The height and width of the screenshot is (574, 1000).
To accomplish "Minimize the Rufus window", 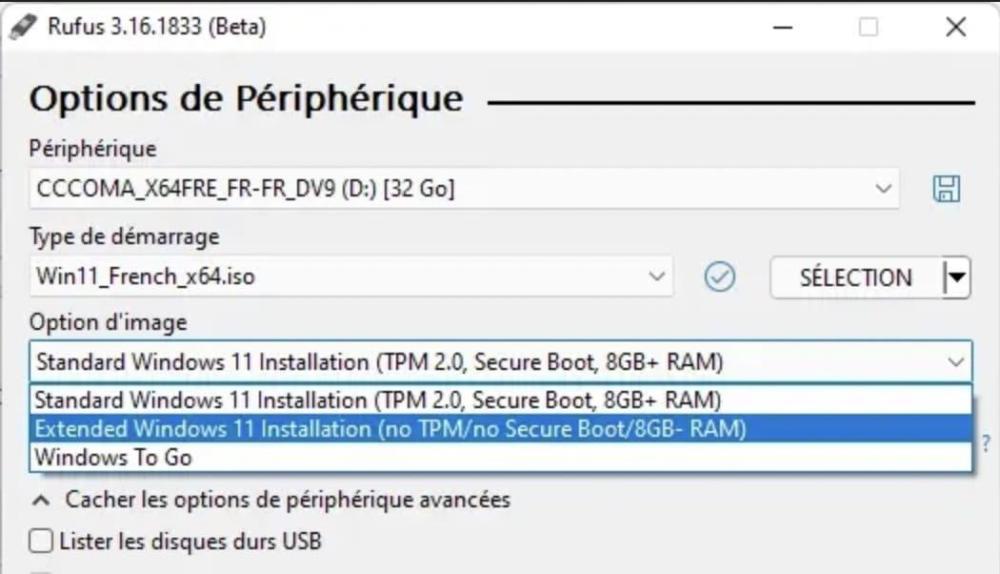I will click(x=783, y=28).
